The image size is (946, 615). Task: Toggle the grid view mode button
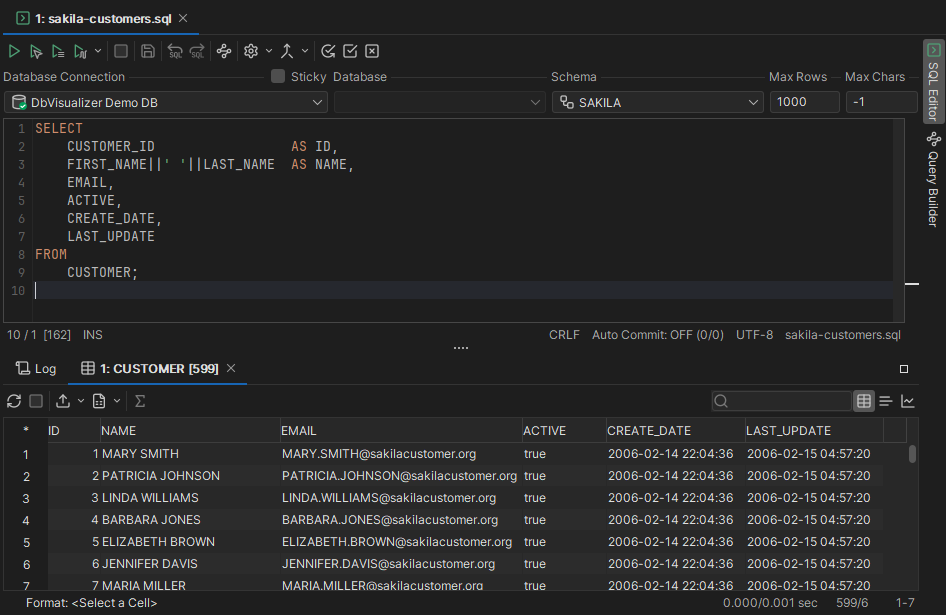click(864, 401)
